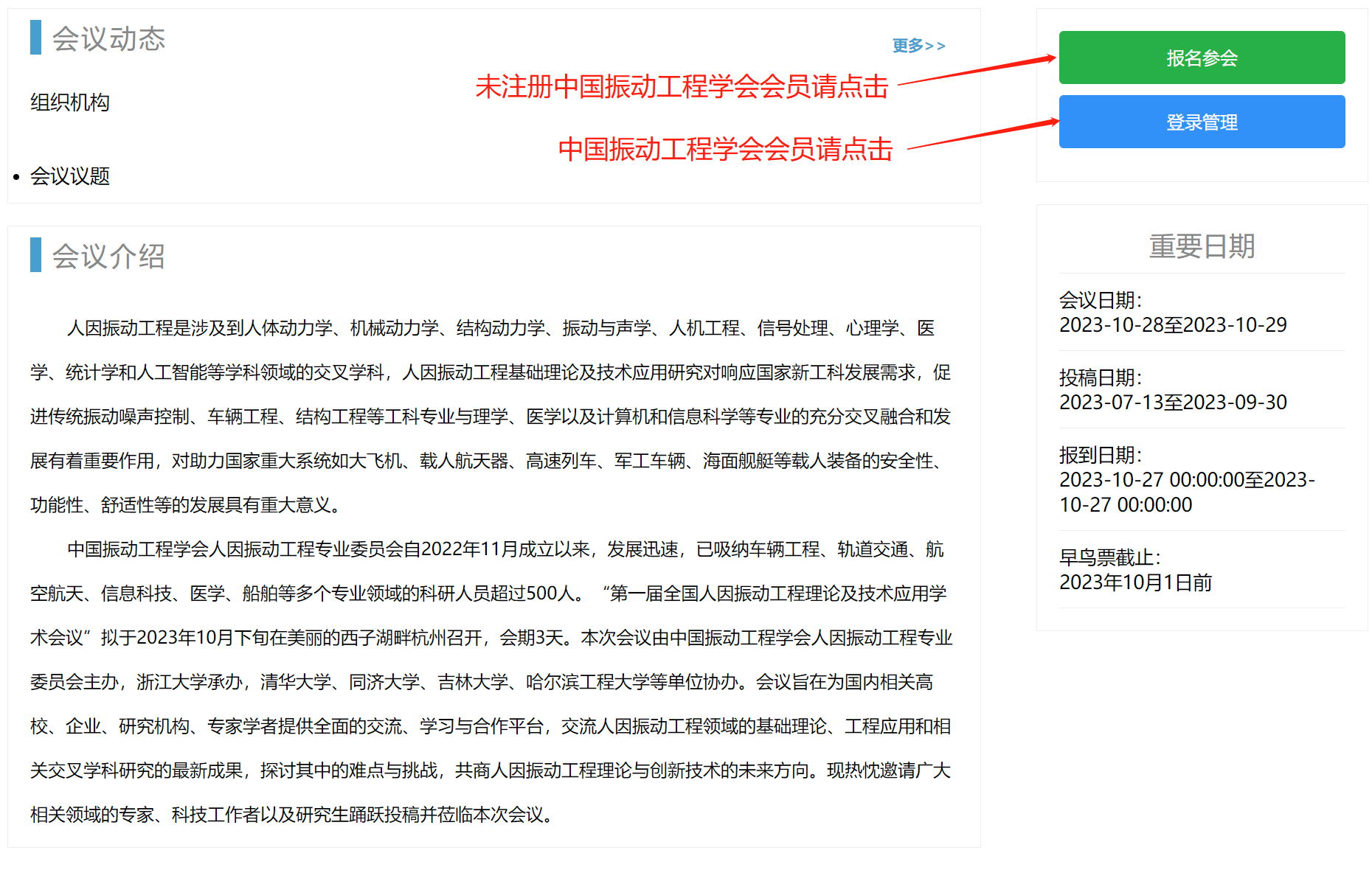
Task: Select the 会议议题 list item
Action: [70, 176]
